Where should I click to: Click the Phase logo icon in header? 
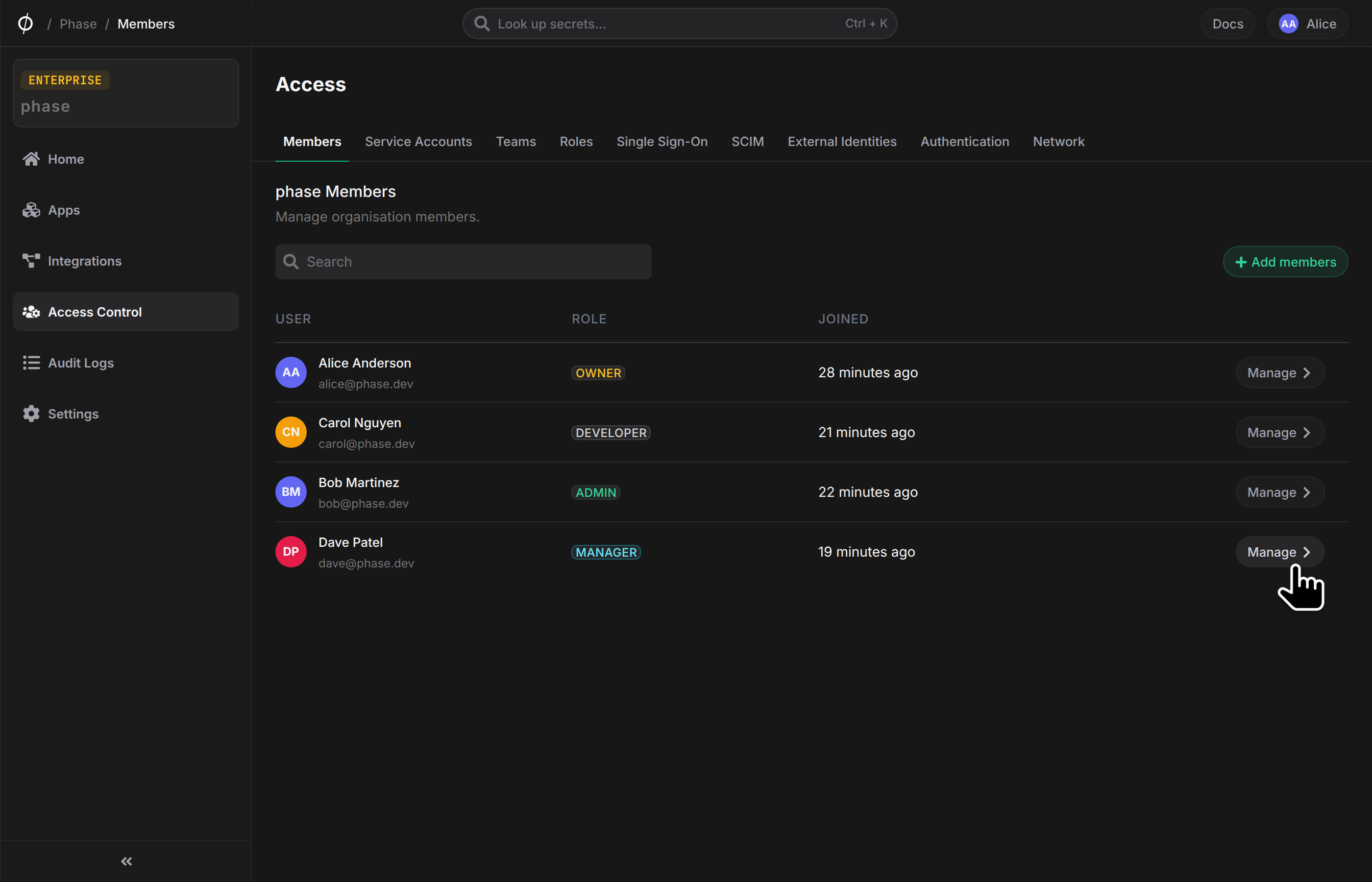click(25, 24)
